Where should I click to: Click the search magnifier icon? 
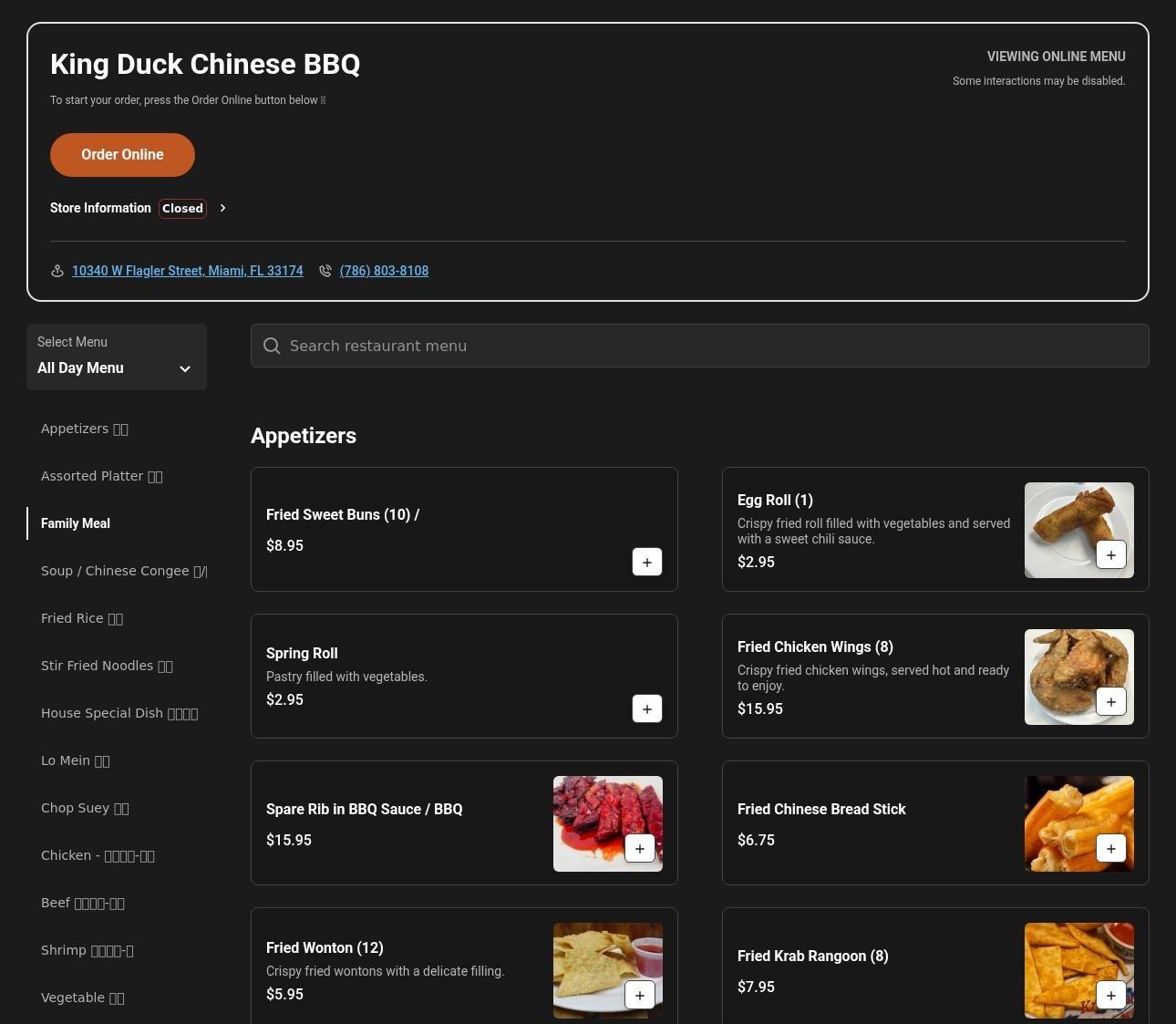tap(272, 346)
